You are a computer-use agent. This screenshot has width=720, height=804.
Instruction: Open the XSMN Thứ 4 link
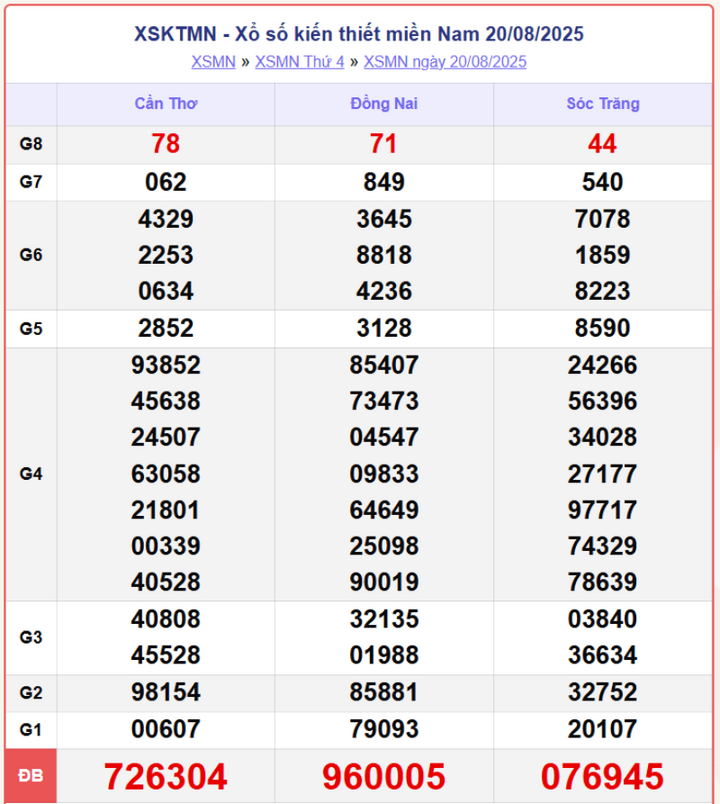coord(299,62)
